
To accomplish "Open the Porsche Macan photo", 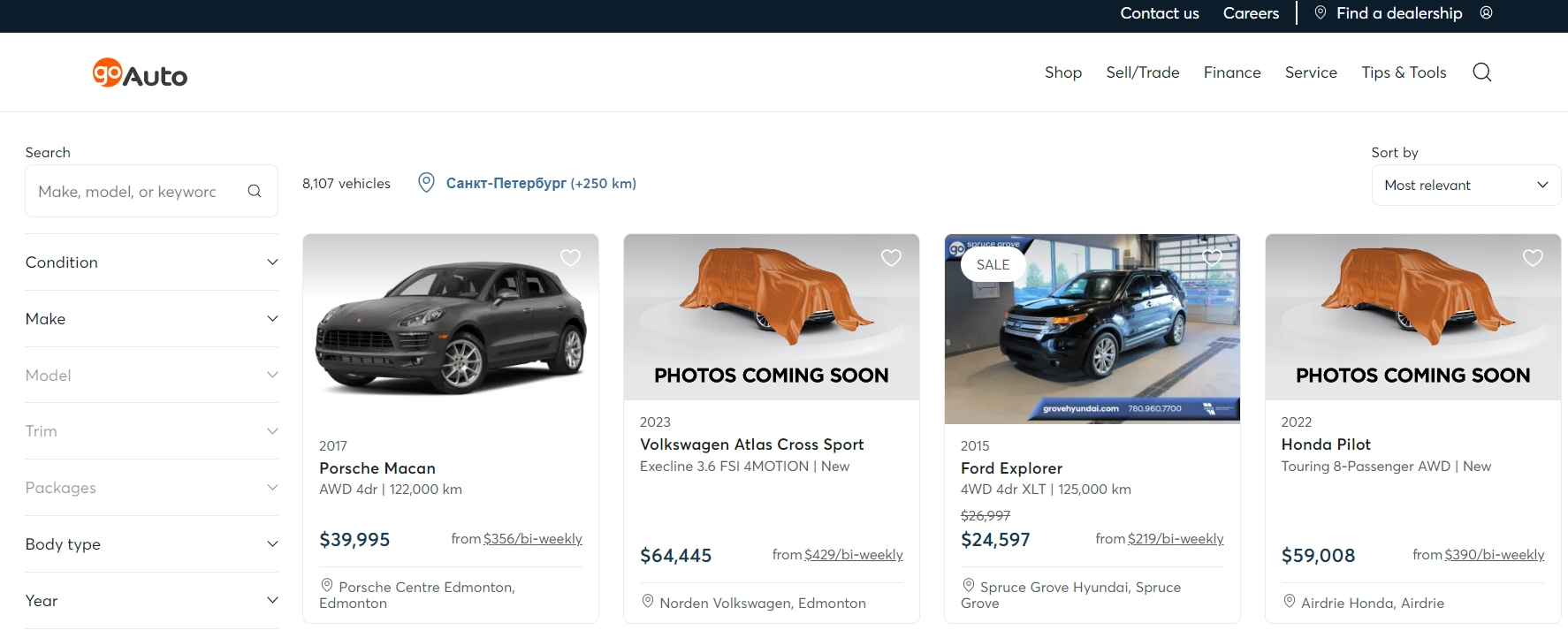I will (451, 329).
